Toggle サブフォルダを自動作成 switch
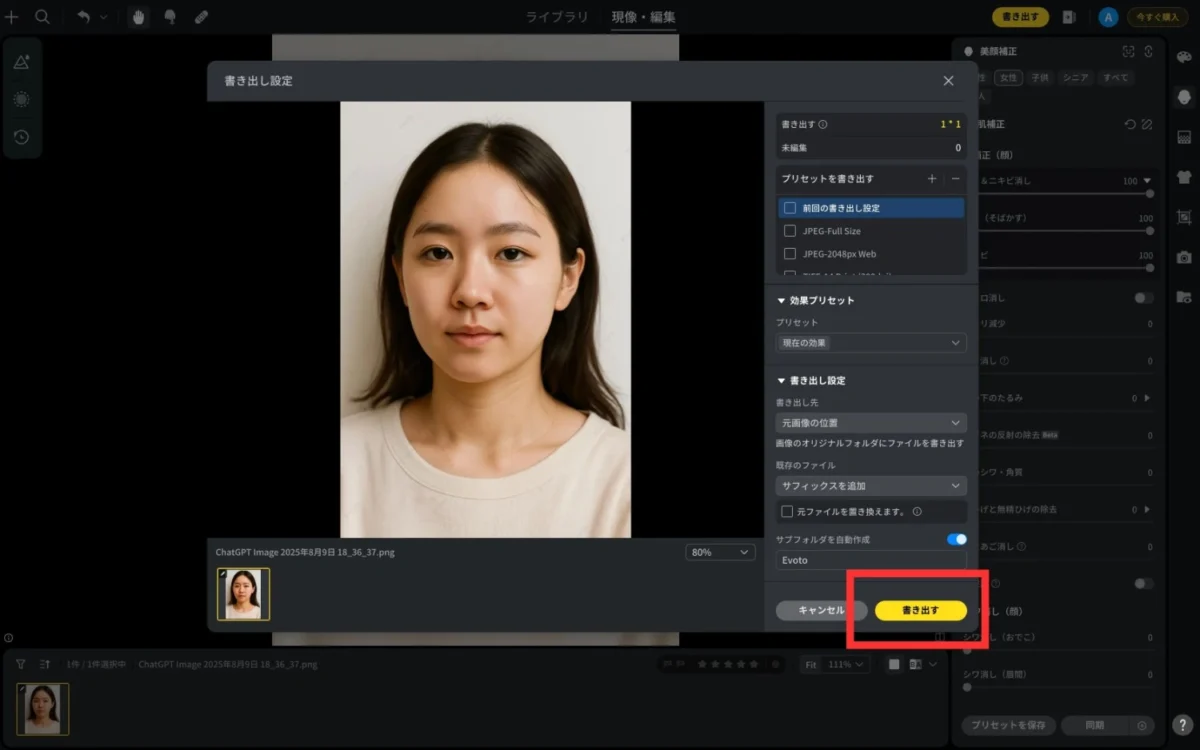 (x=957, y=539)
